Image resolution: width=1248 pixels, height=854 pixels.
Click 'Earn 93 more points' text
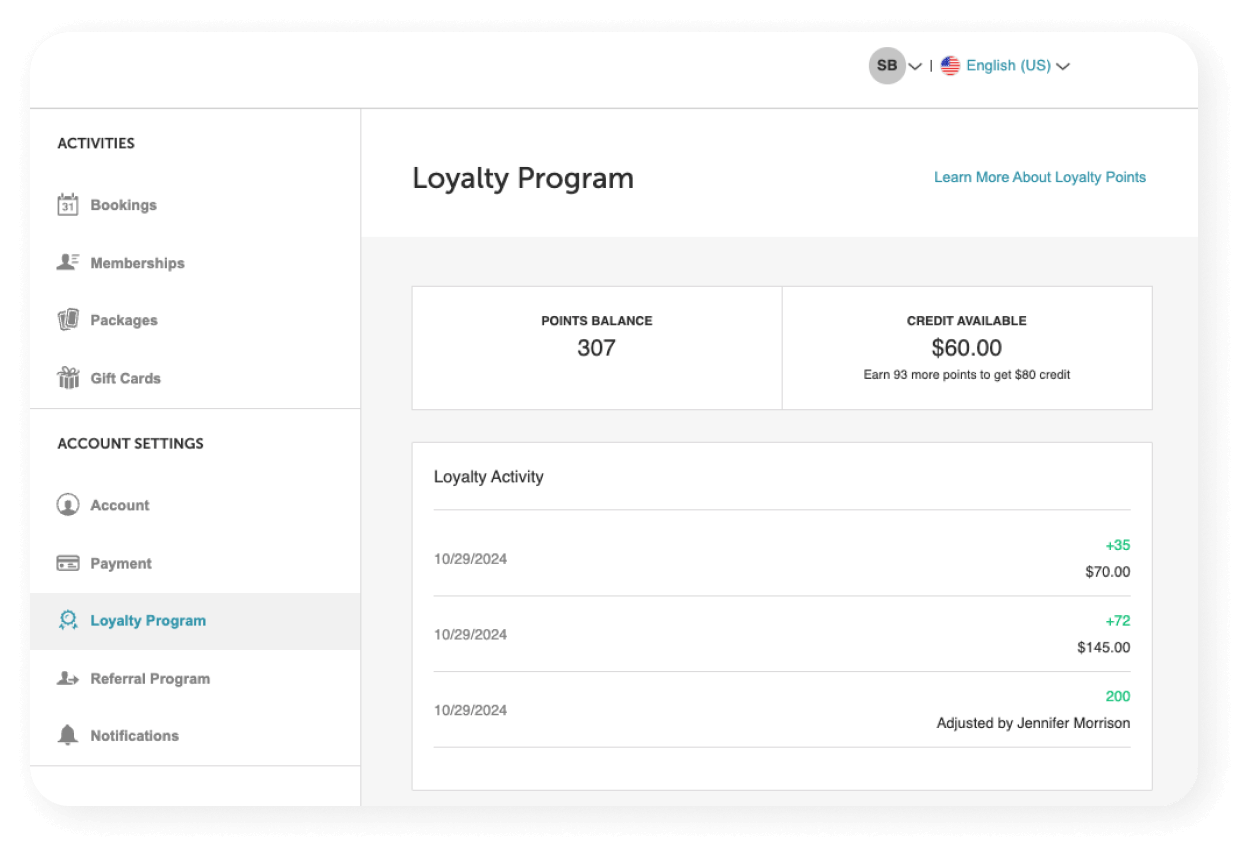click(967, 375)
